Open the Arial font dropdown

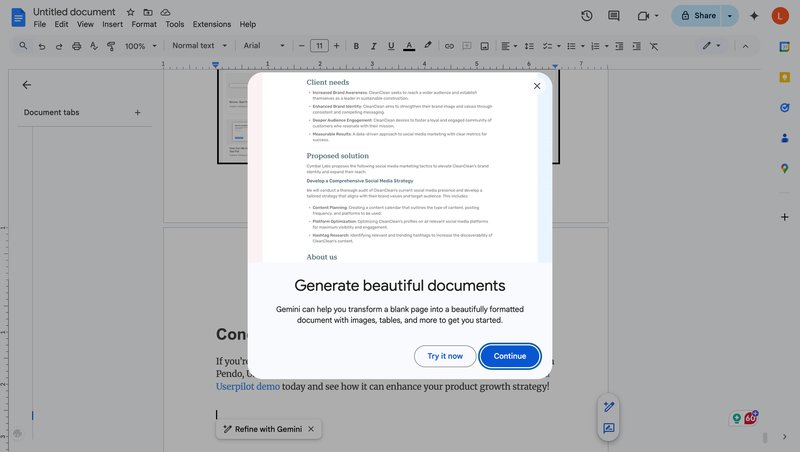coord(264,46)
